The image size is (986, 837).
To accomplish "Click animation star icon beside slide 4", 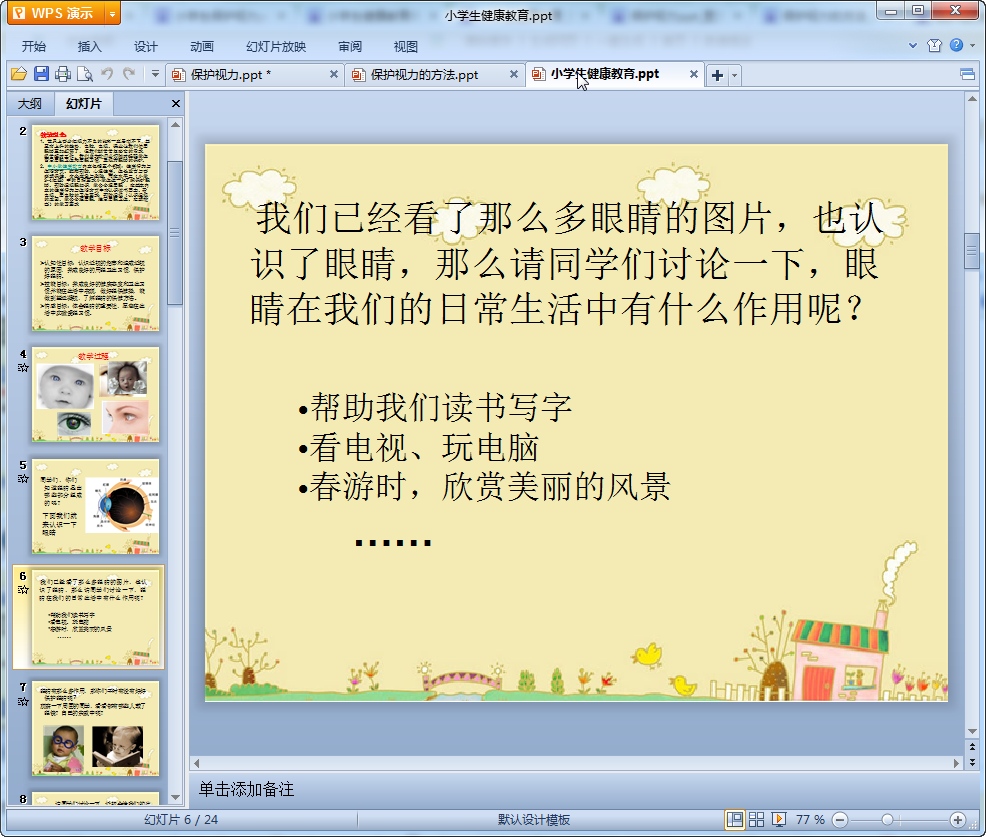I will (23, 368).
